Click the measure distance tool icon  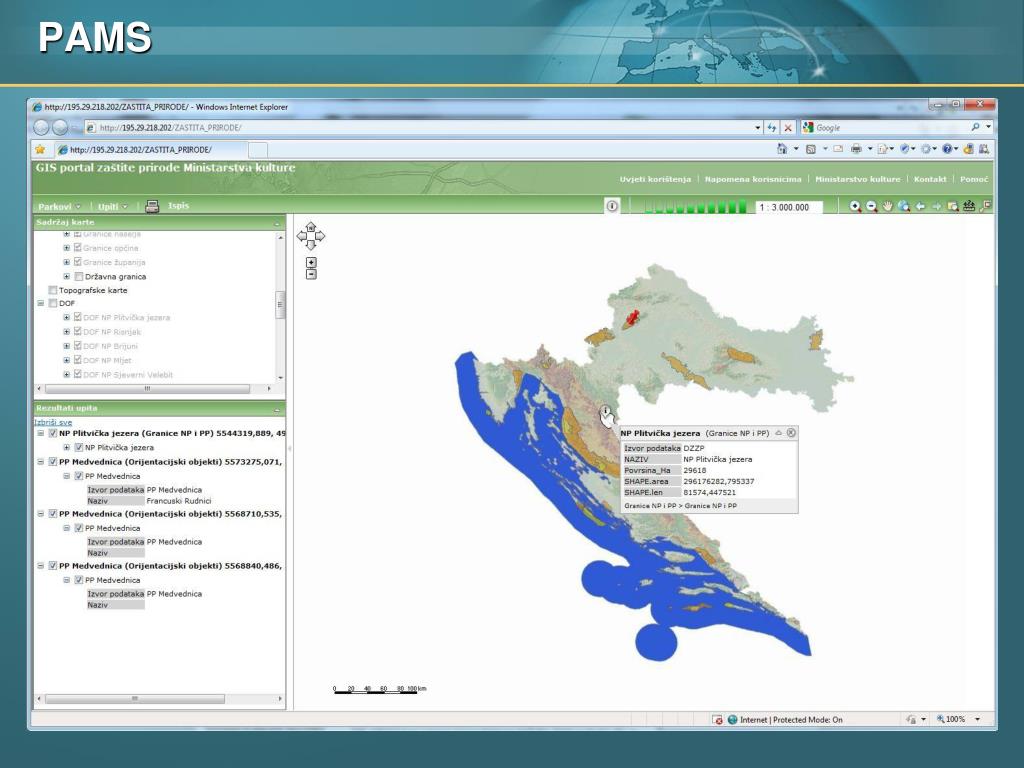click(969, 206)
